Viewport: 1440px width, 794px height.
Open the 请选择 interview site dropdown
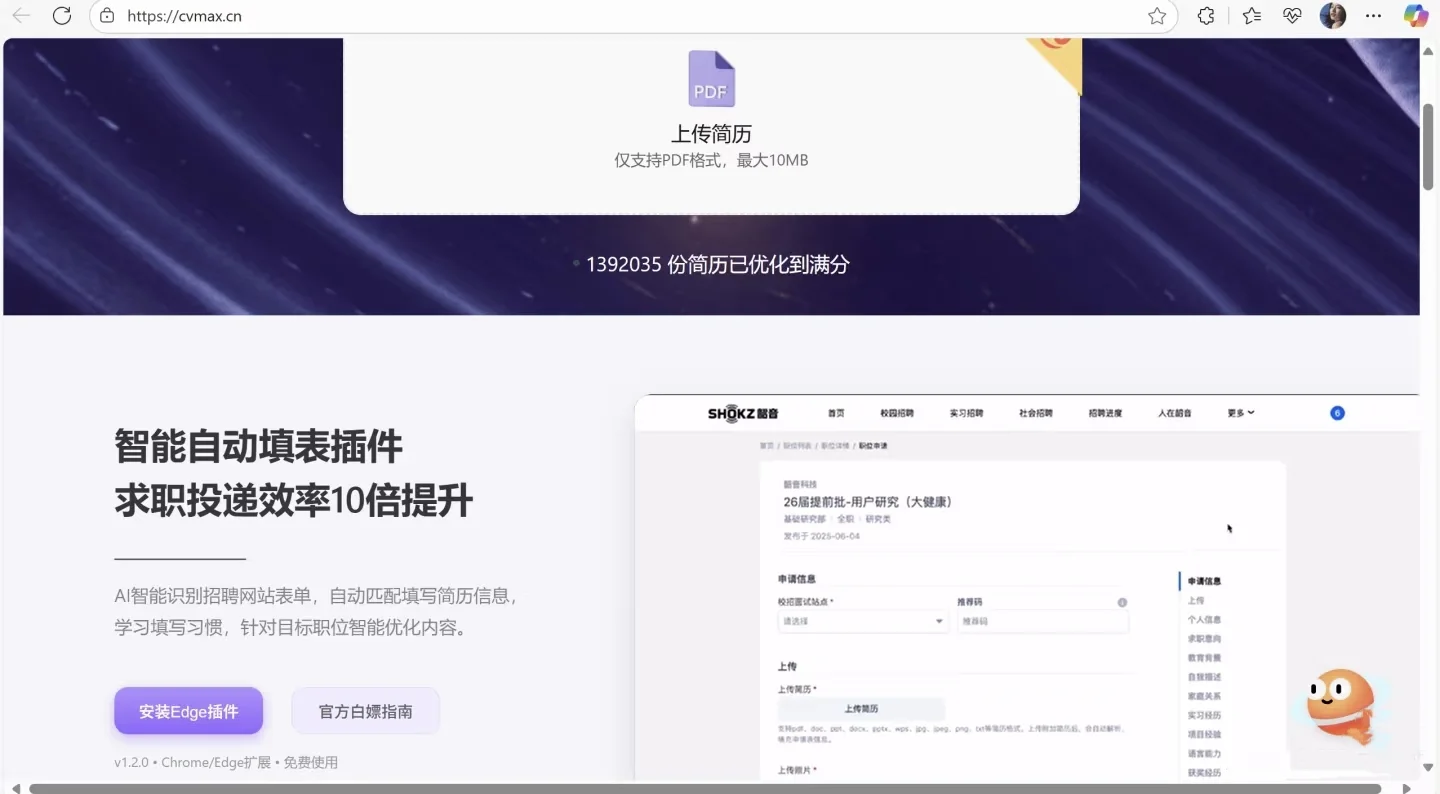pos(862,621)
